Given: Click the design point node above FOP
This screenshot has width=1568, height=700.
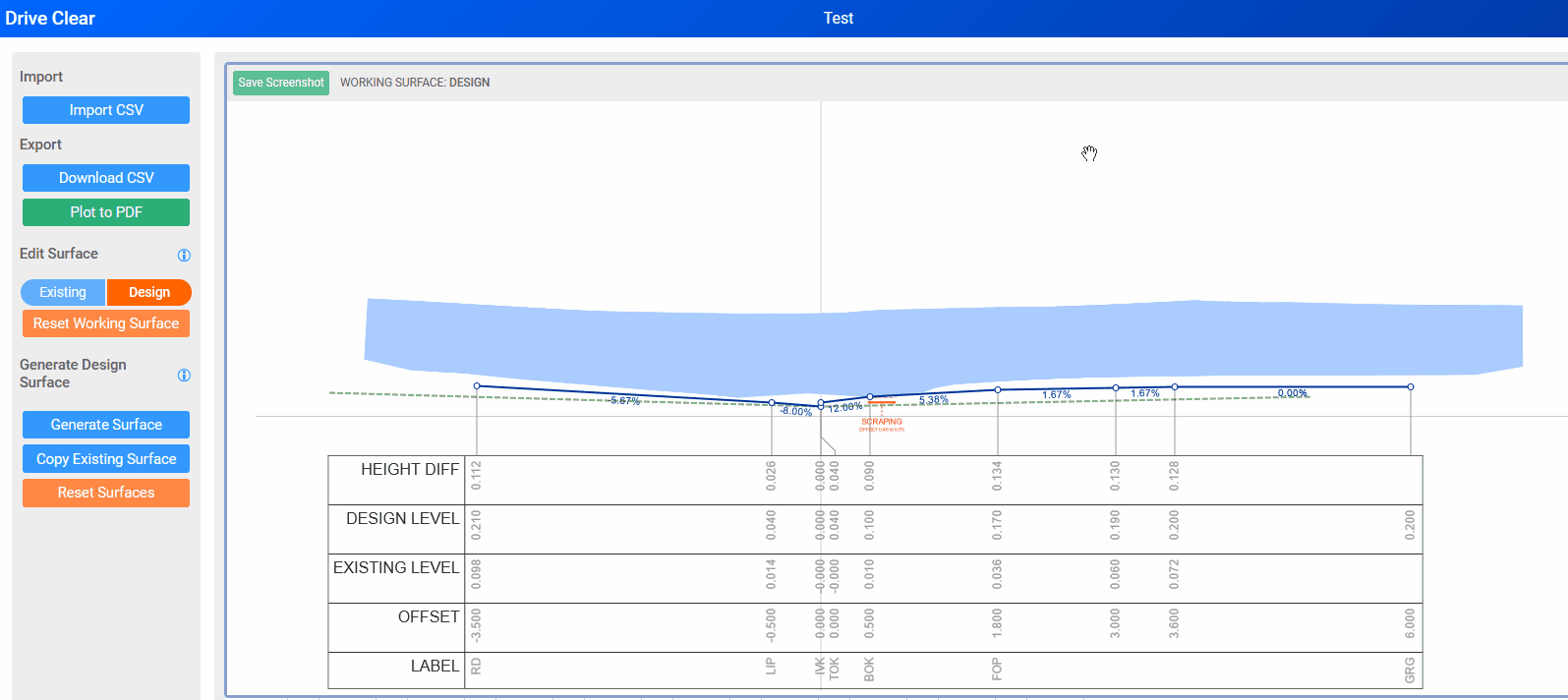Looking at the screenshot, I should [998, 389].
